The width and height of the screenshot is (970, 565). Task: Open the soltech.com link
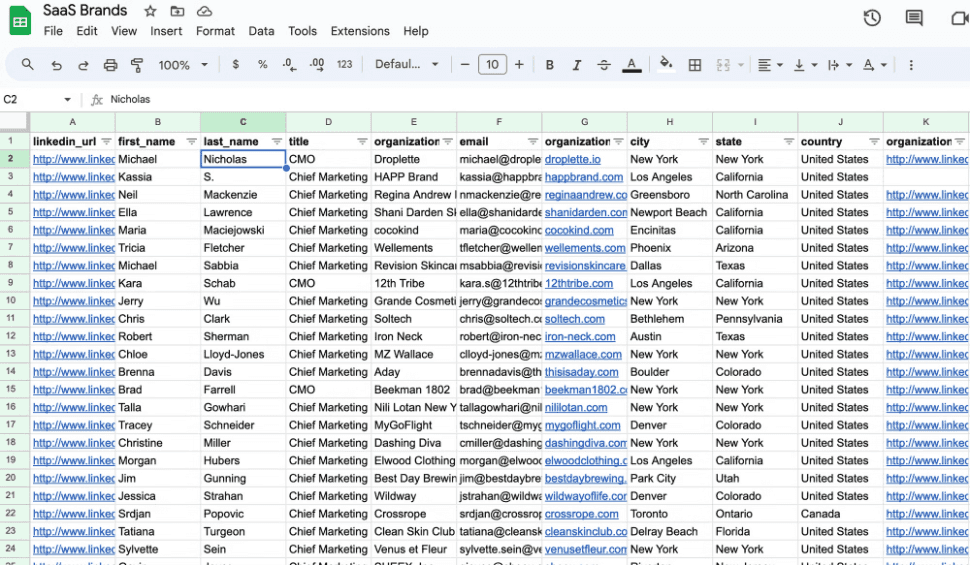(575, 319)
